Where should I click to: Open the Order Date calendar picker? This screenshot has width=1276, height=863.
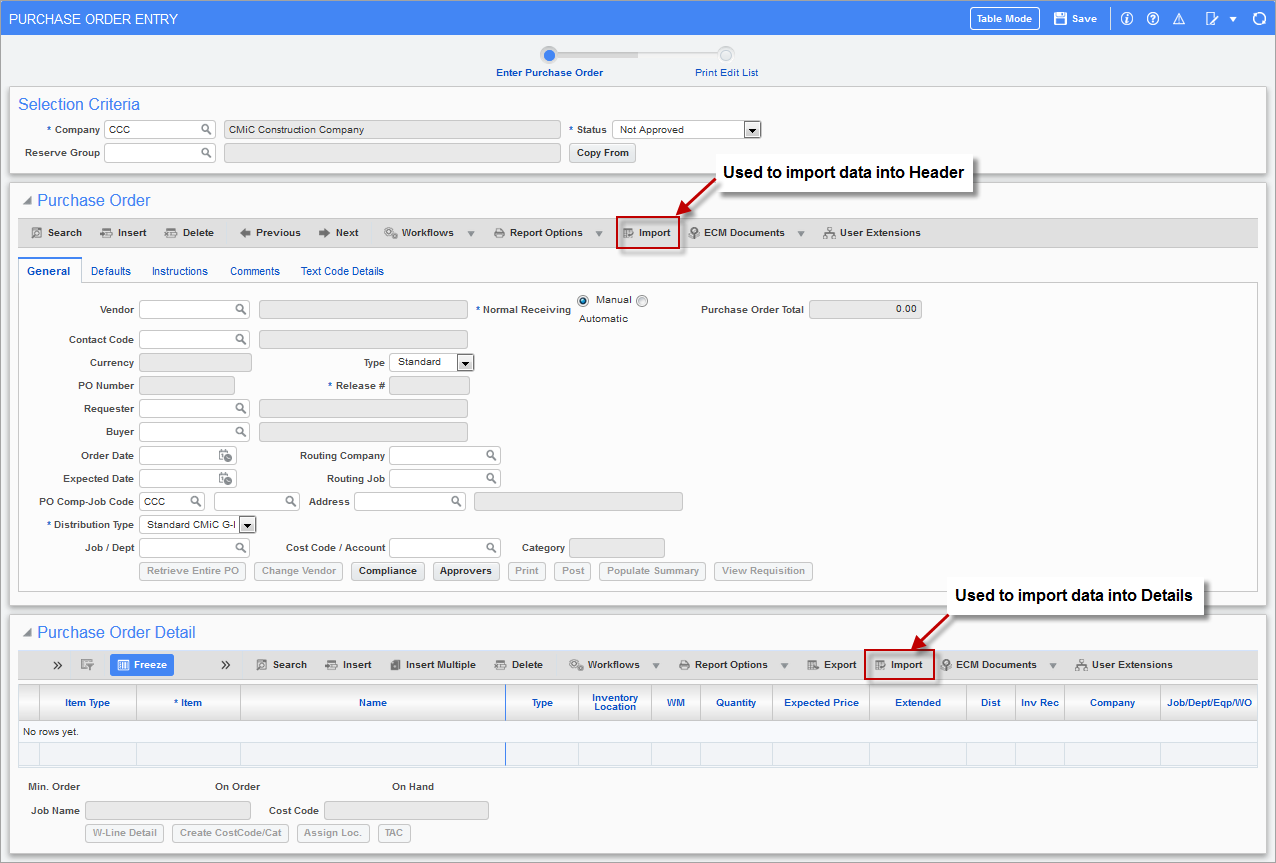tap(228, 455)
